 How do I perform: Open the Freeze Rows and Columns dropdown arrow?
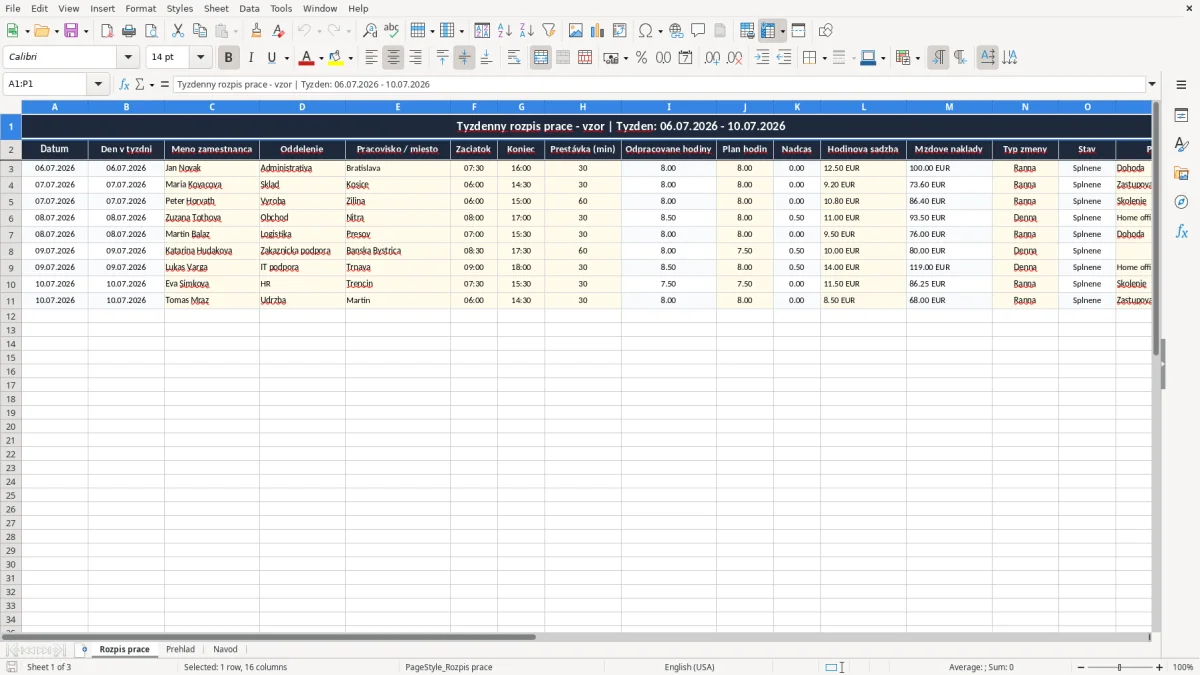click(783, 31)
